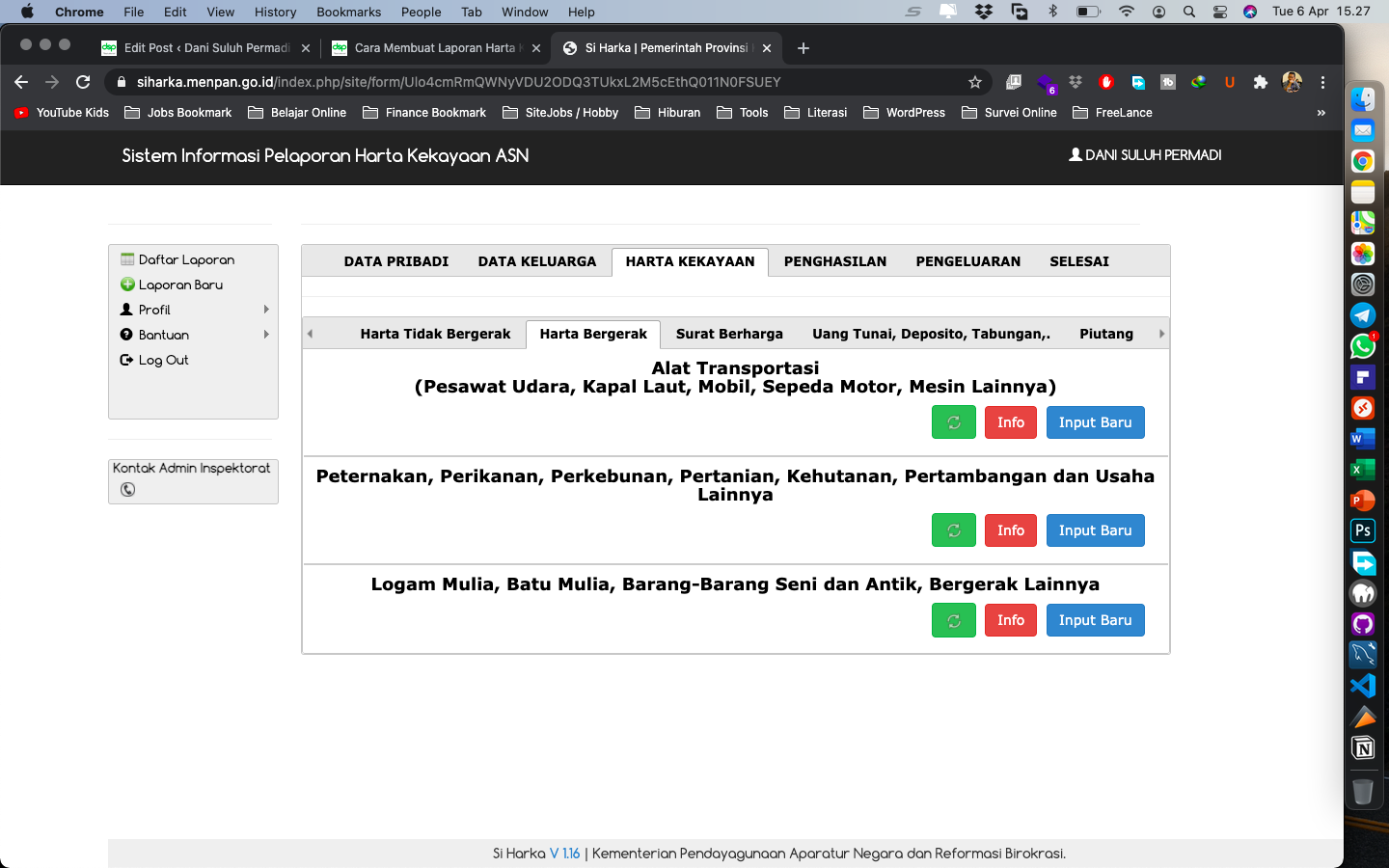Reload the page using browser reload icon

(x=83, y=82)
